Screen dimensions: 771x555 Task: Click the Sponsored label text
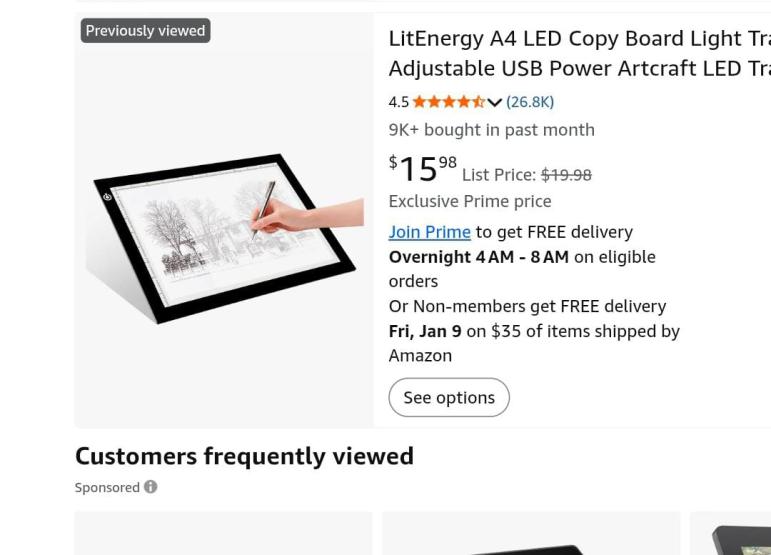click(107, 488)
